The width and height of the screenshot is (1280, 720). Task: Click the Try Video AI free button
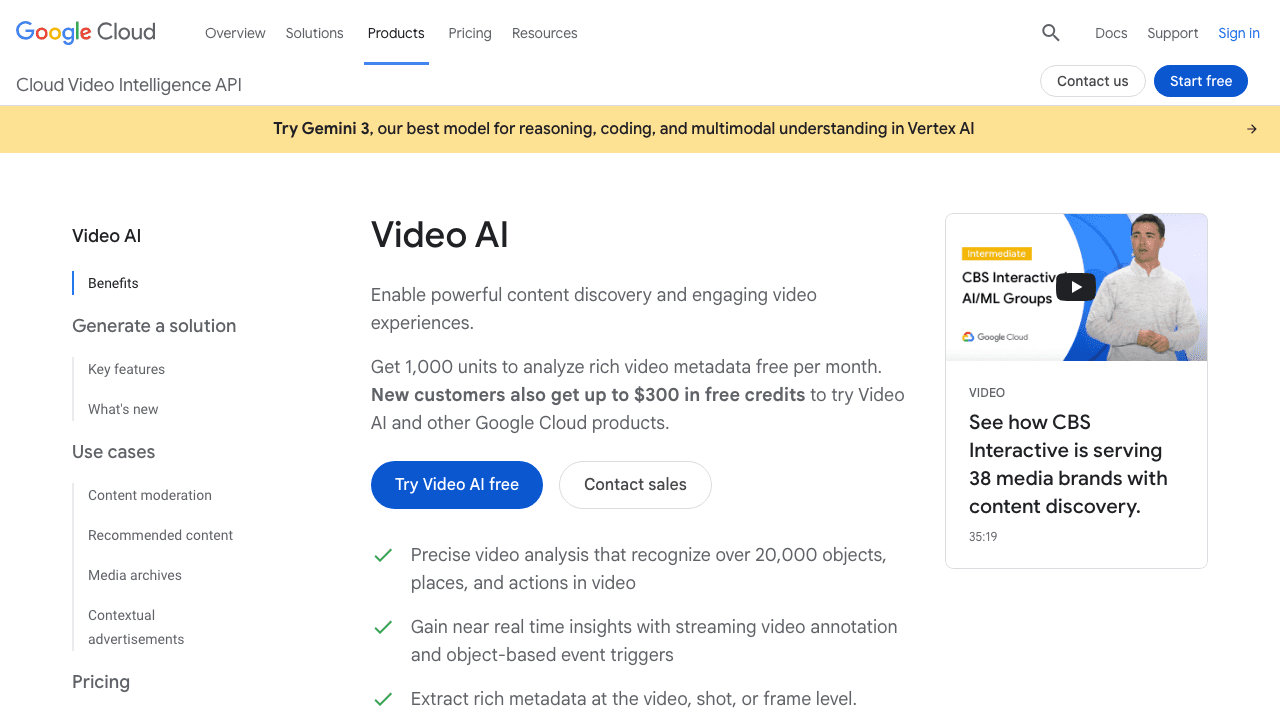(456, 485)
